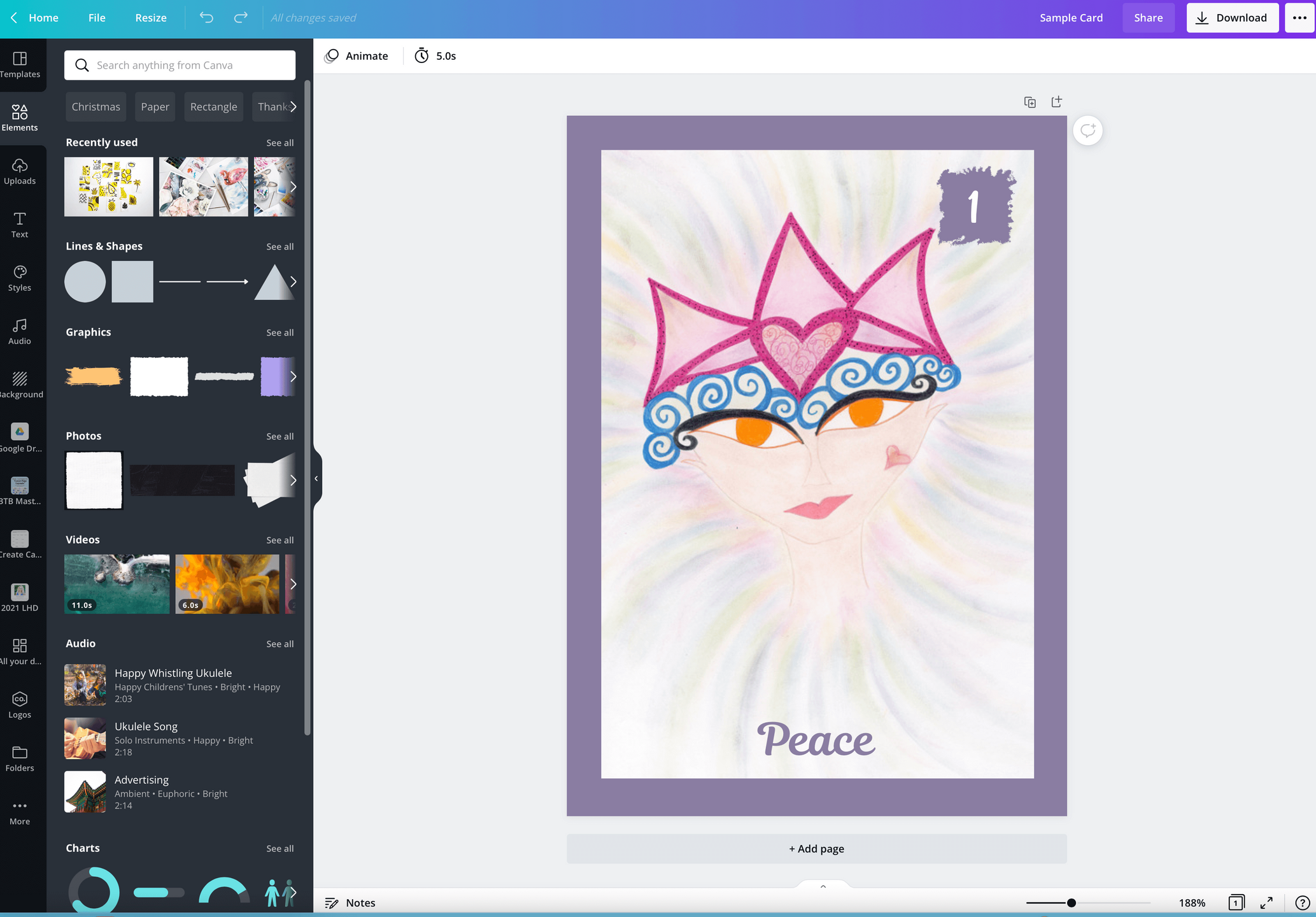The width and height of the screenshot is (1316, 917).
Task: Click the Download button
Action: [x=1232, y=18]
